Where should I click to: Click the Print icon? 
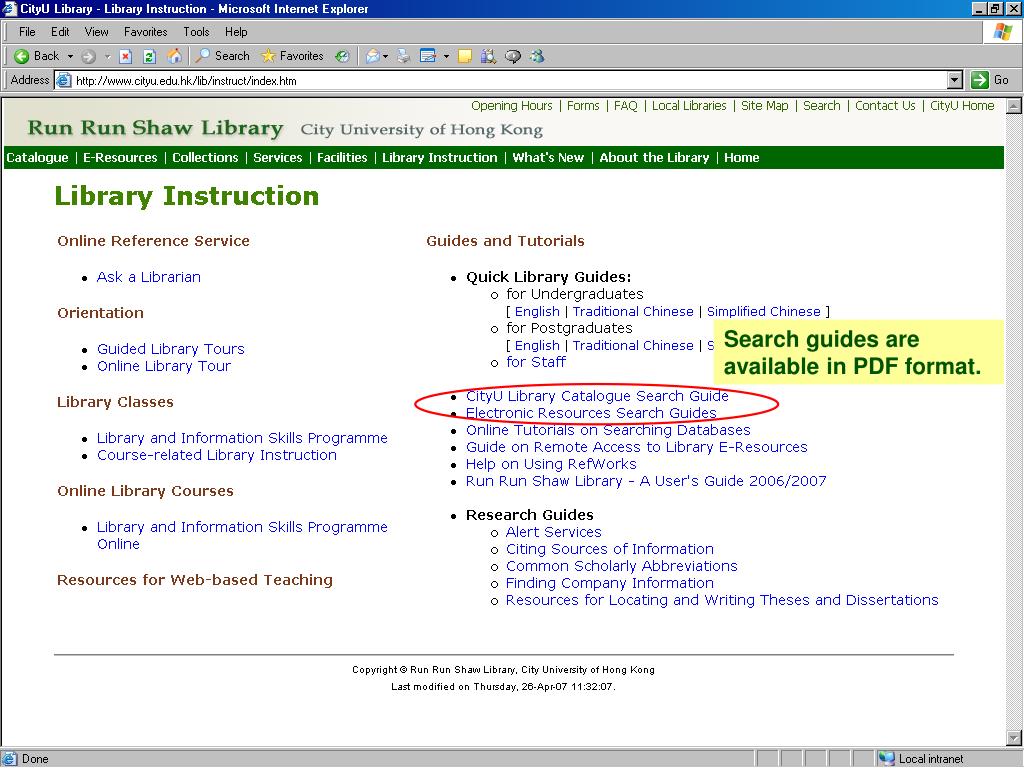404,57
